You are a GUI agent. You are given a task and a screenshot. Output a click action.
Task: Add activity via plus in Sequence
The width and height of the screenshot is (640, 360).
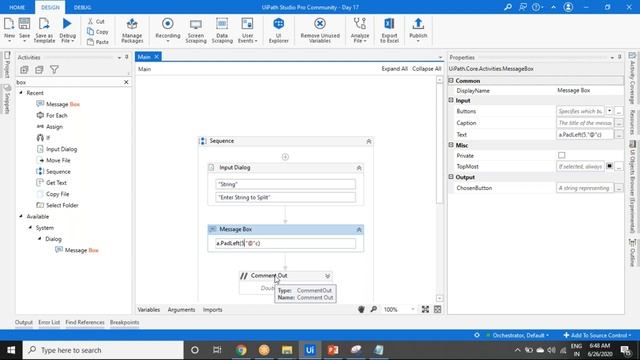coord(285,157)
